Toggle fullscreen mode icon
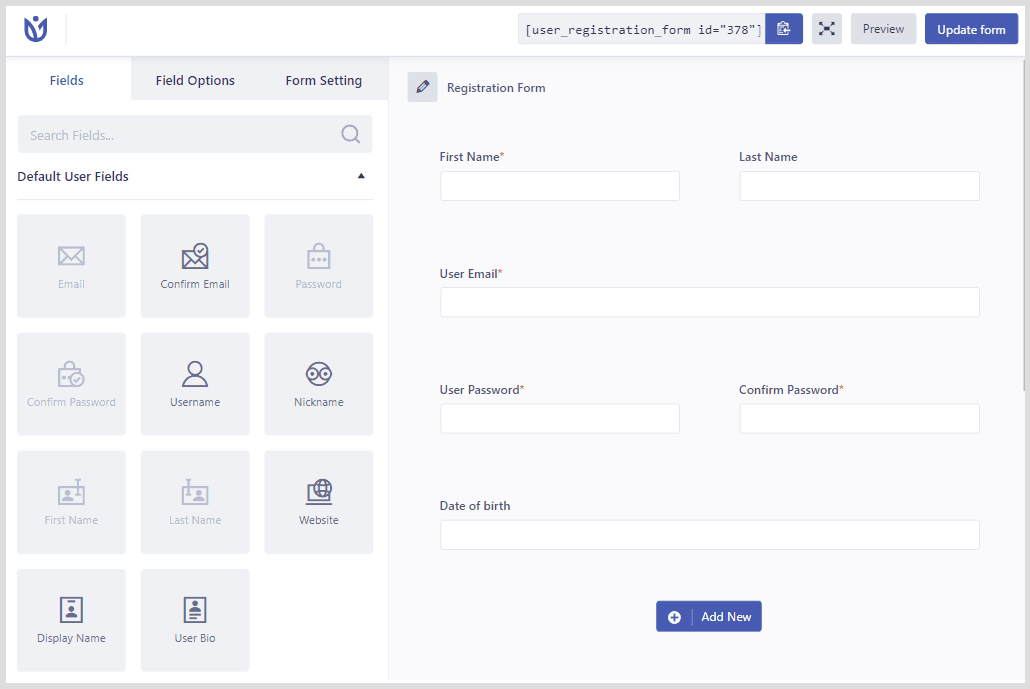Screen dimensions: 1030x689 826,29
